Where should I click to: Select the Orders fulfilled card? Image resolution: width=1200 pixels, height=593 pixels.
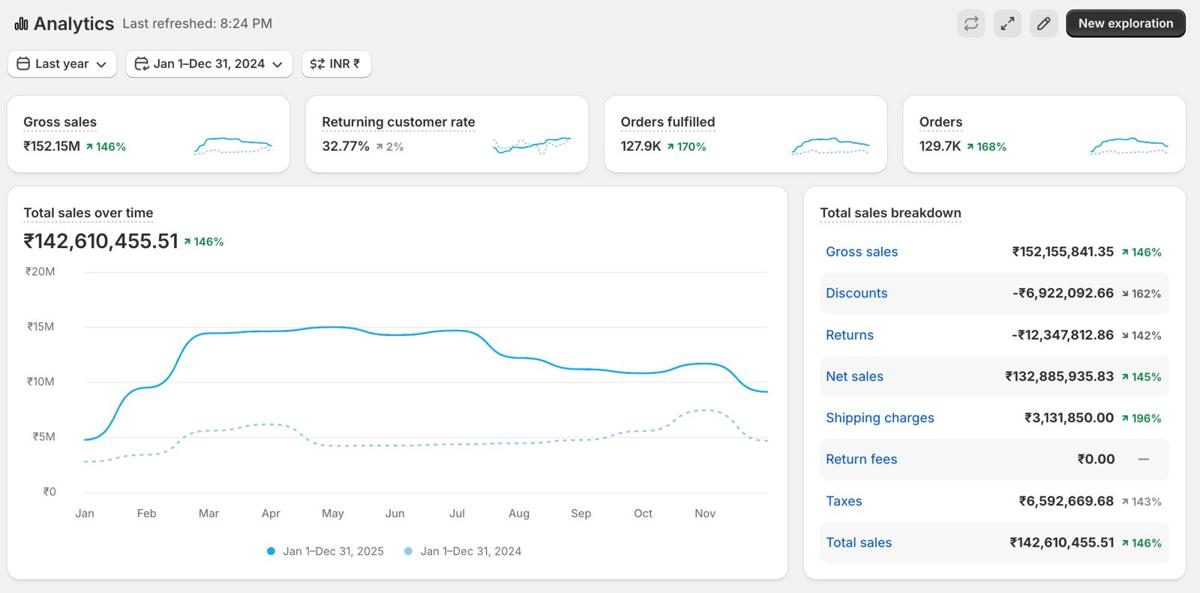click(x=745, y=133)
